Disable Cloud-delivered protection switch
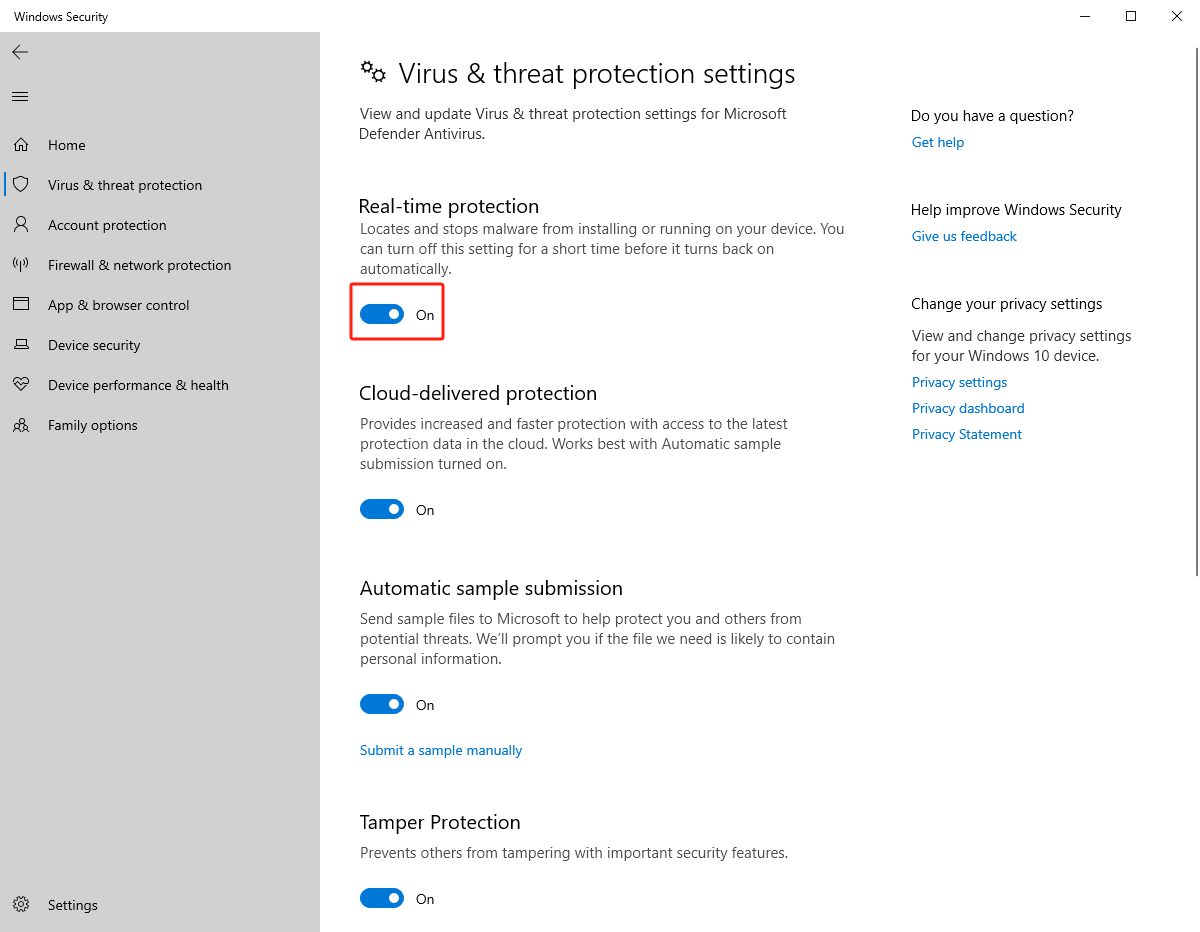 coord(382,510)
